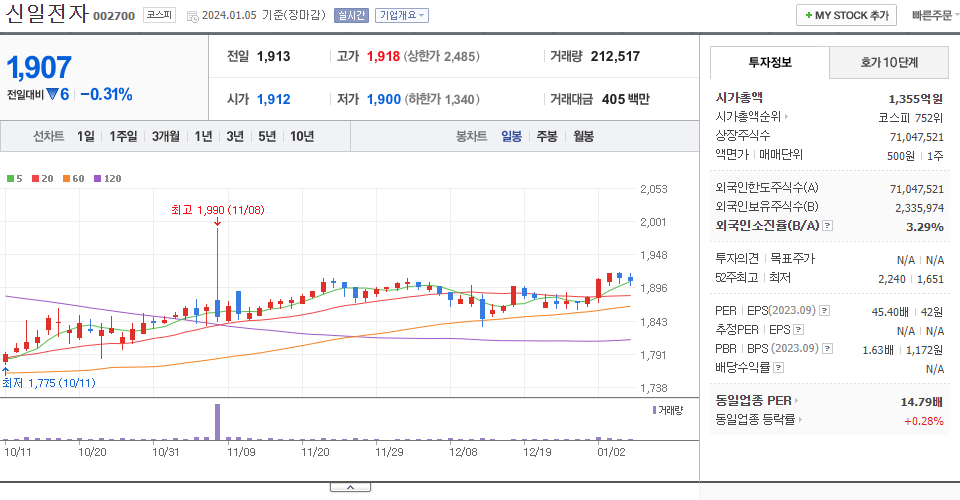Click the 저가 value 1,900
Screen dimensions: 960x500
[x=384, y=99]
